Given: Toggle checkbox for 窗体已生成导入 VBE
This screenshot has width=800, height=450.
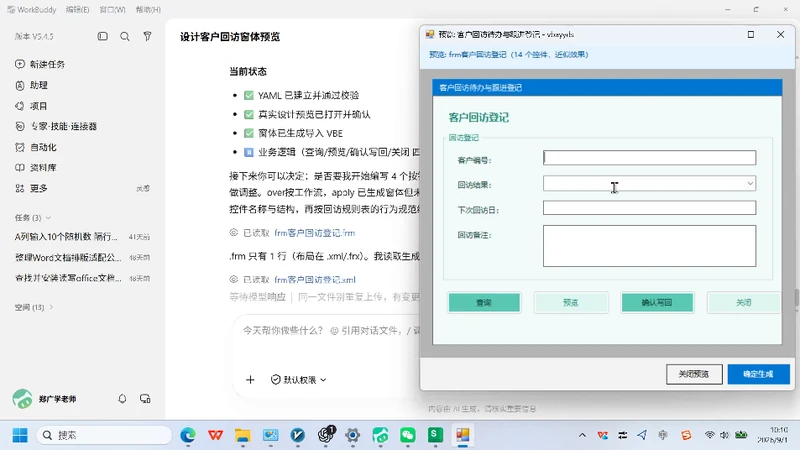Looking at the screenshot, I should click(x=249, y=133).
